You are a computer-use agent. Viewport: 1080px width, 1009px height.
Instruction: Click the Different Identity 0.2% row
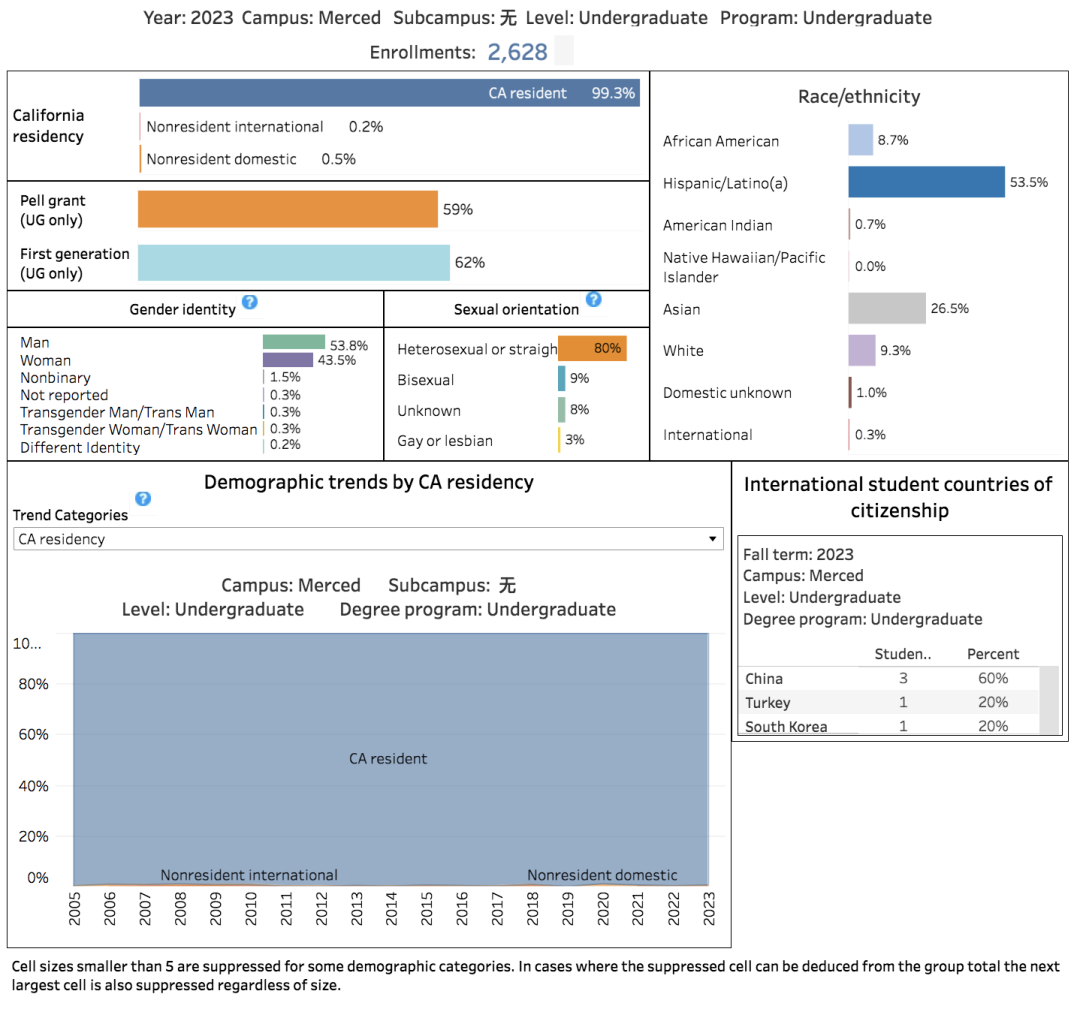click(x=160, y=447)
